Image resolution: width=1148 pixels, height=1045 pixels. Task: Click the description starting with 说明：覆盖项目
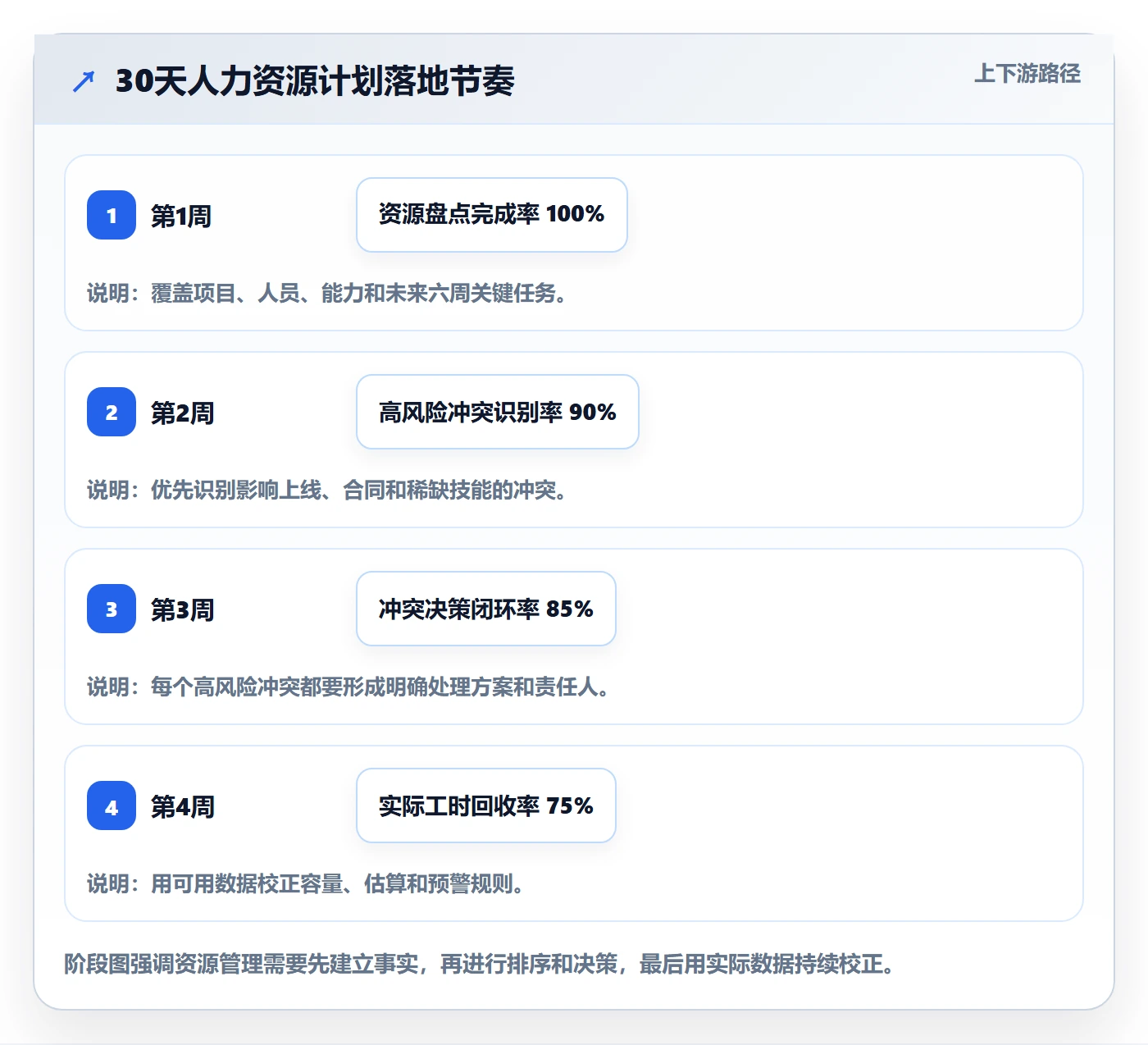tap(327, 294)
